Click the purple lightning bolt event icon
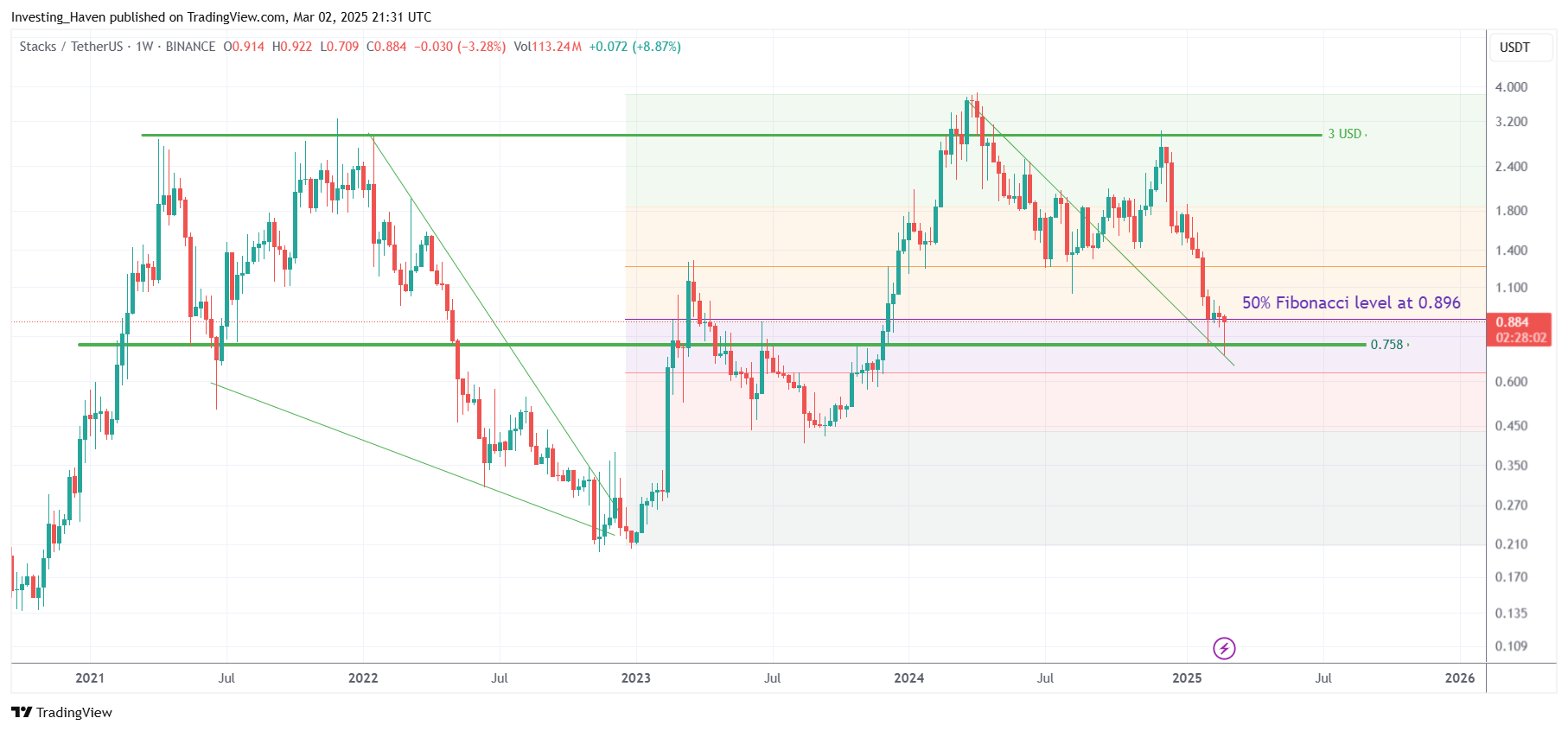Screen dimensions: 1568x731 tap(1224, 648)
